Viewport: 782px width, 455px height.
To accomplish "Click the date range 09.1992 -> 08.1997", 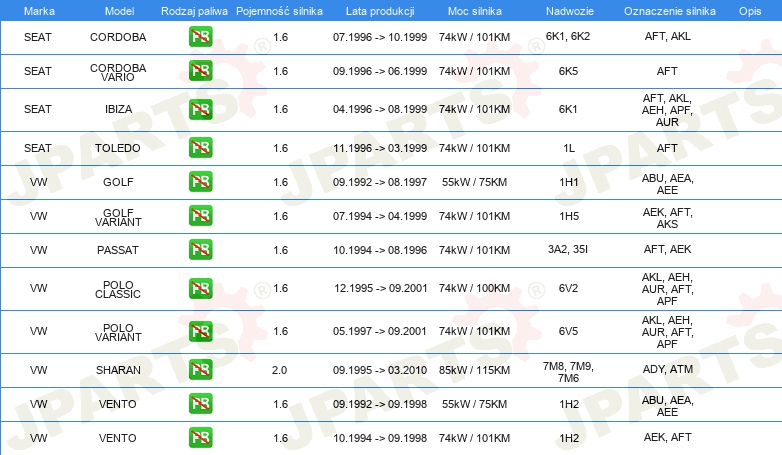I will coord(380,182).
